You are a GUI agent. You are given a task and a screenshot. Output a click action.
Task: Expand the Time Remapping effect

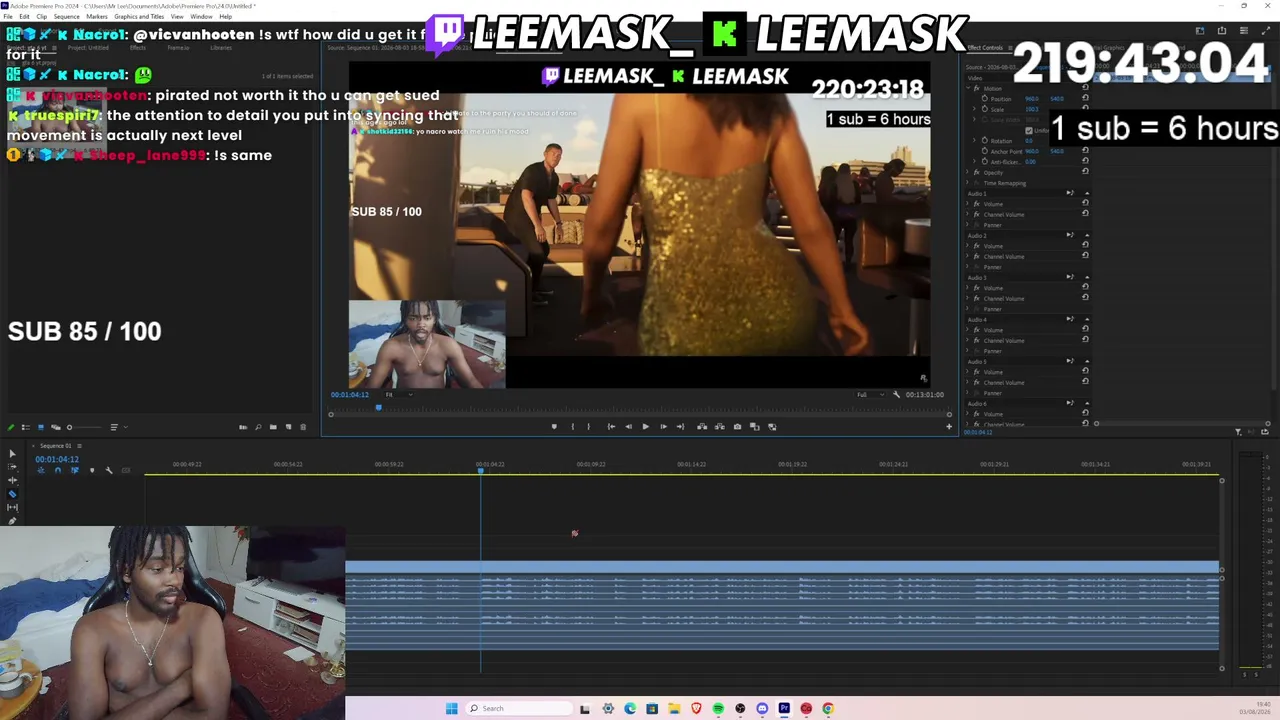969,183
